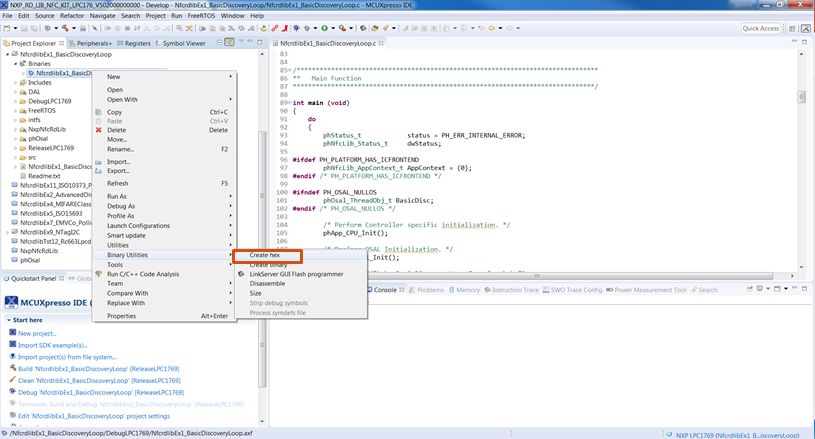Expand the DebugLPC1769 folder
The image size is (815, 439).
point(14,101)
